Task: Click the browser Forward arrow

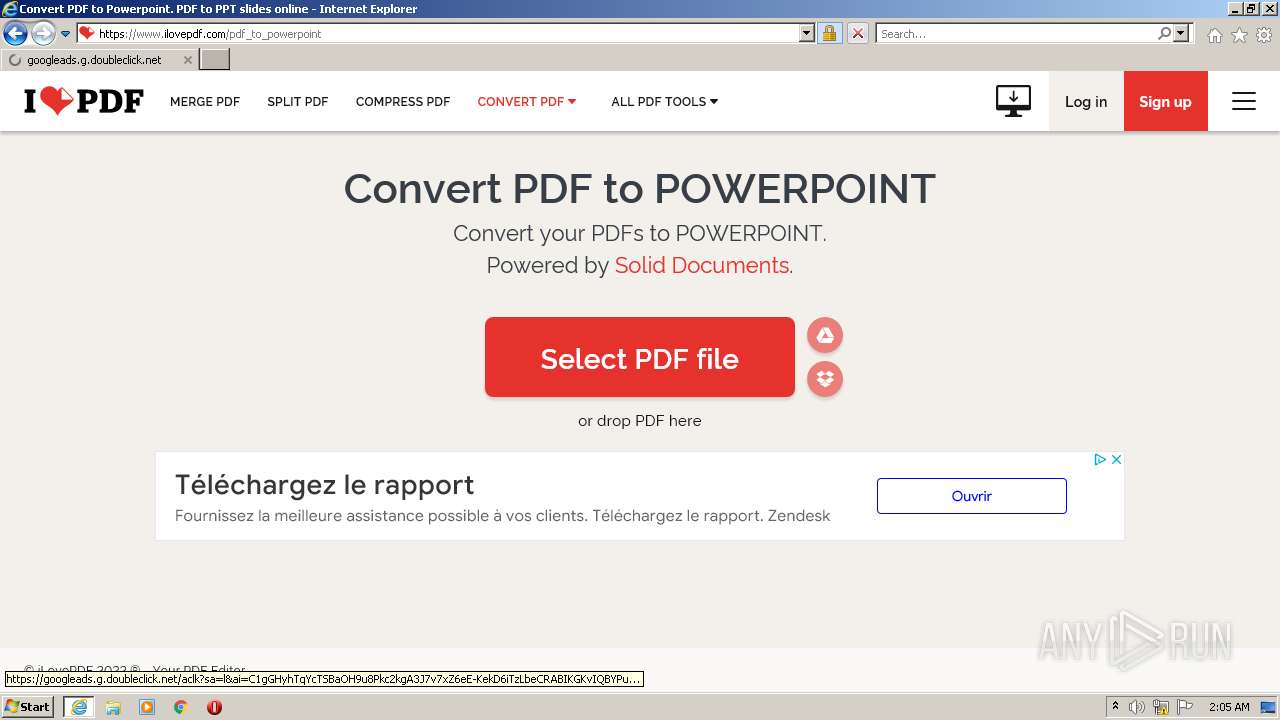Action: [x=42, y=33]
